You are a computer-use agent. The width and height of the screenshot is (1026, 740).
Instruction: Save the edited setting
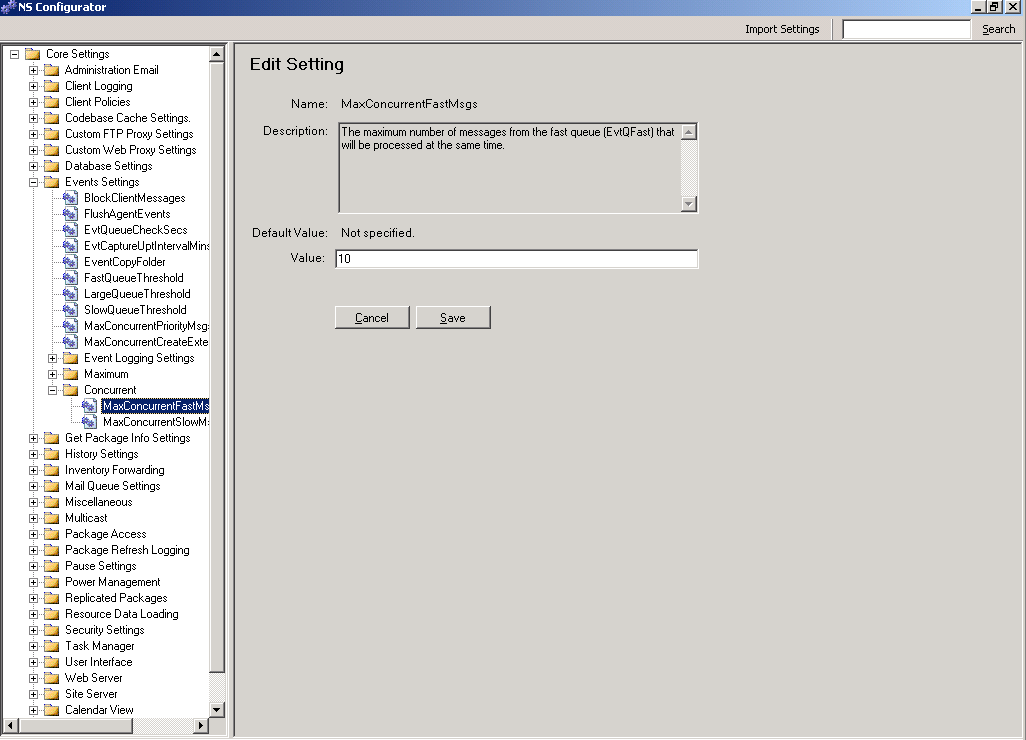(453, 318)
